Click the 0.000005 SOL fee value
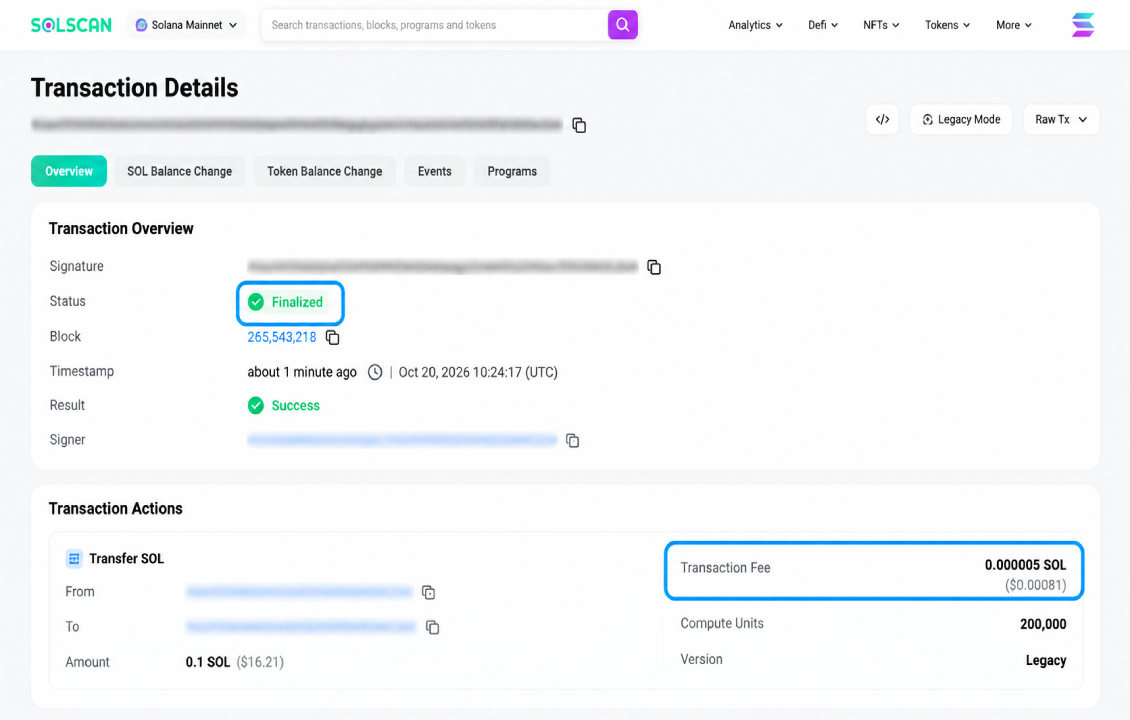The image size is (1130, 720). pyautogui.click(x=1026, y=565)
